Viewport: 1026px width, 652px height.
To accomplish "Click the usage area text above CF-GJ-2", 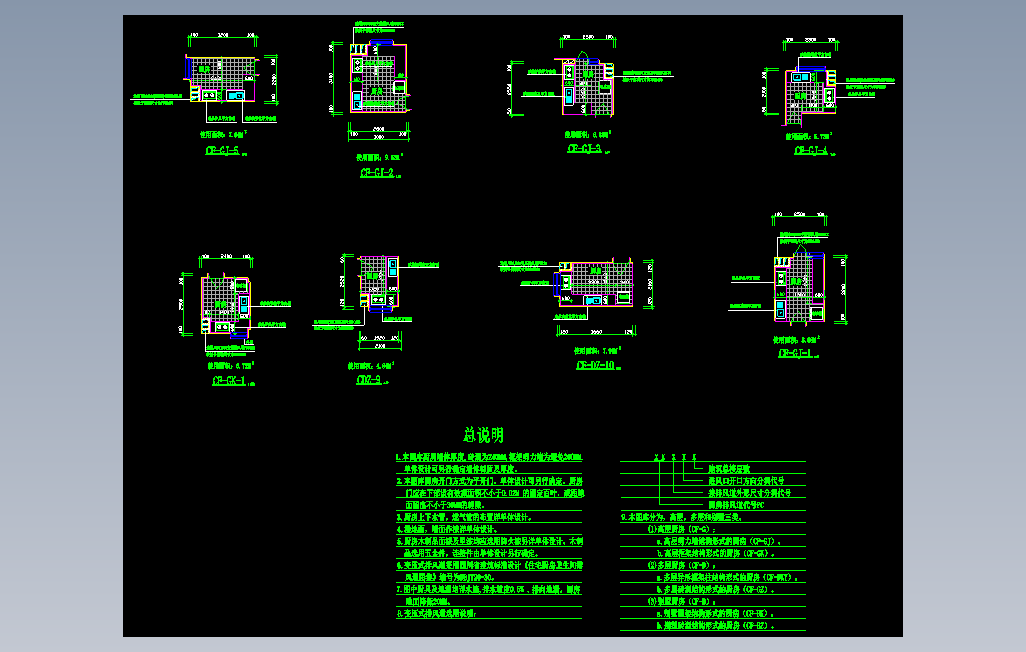I will (380, 157).
